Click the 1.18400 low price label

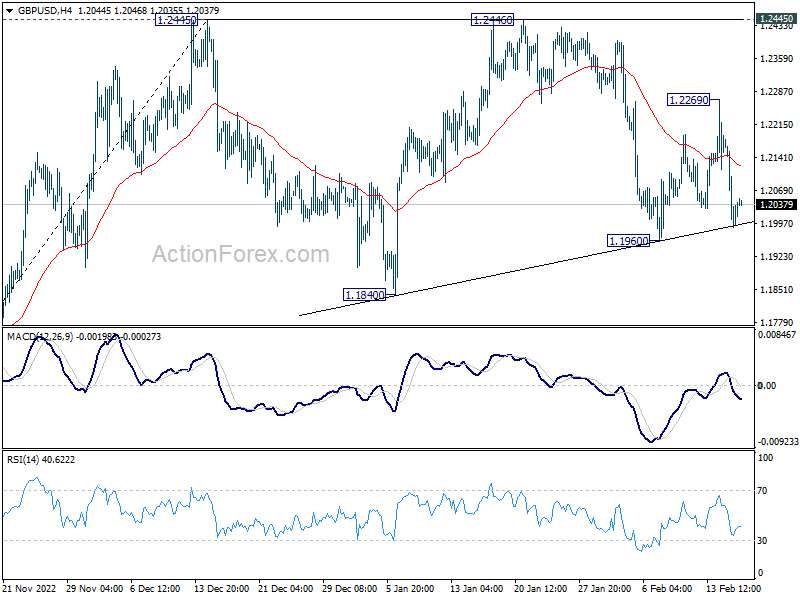[364, 295]
